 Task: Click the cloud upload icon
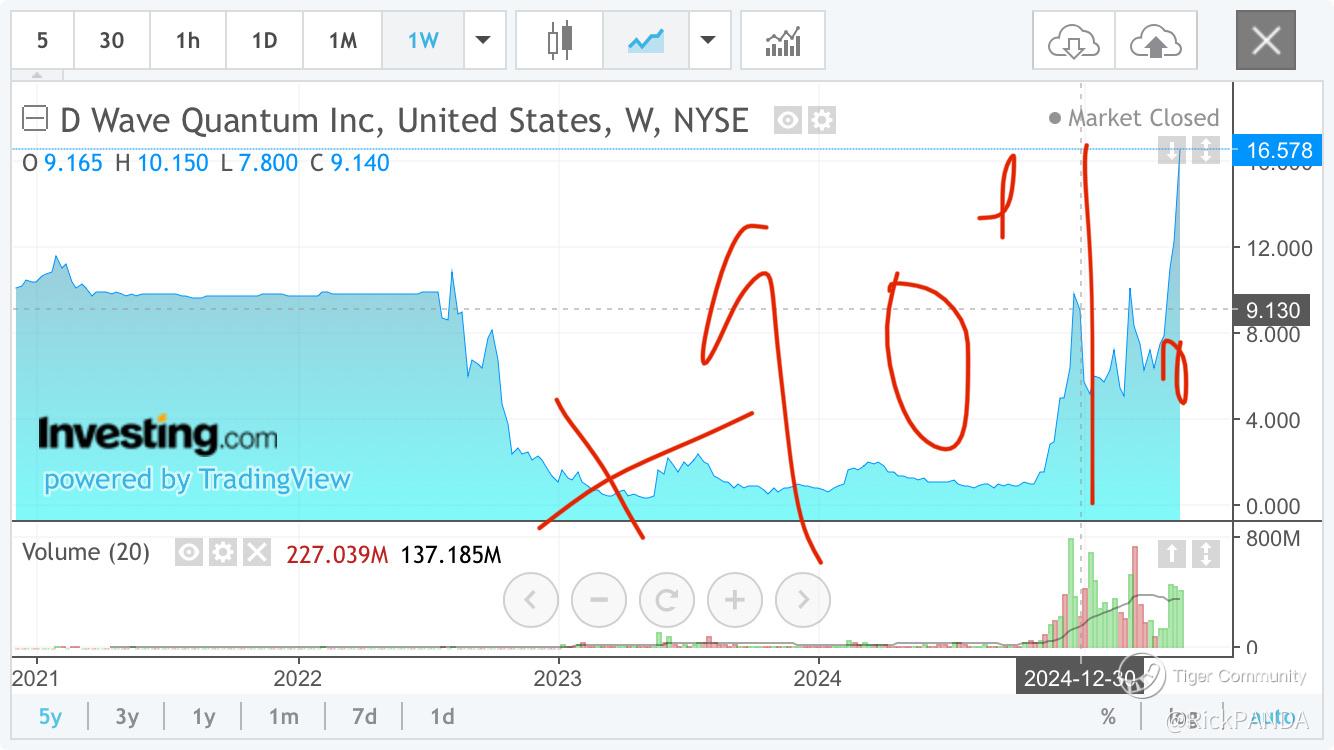1156,41
